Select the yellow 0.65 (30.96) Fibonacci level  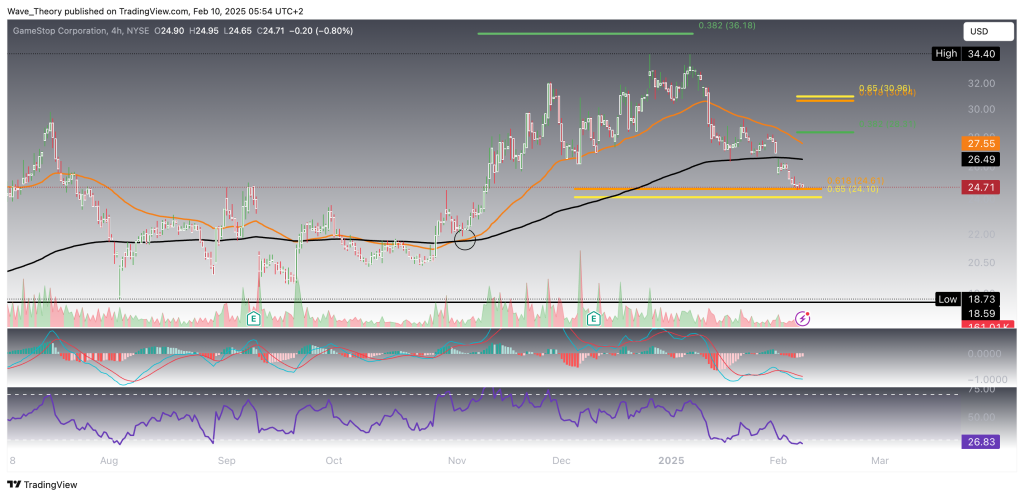(825, 96)
